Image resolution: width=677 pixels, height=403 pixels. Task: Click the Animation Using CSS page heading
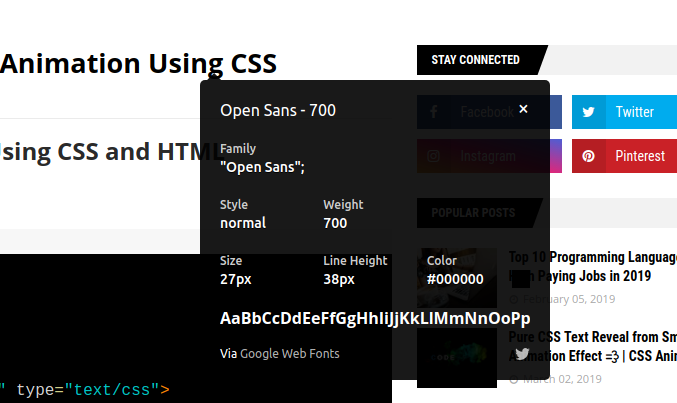[138, 64]
